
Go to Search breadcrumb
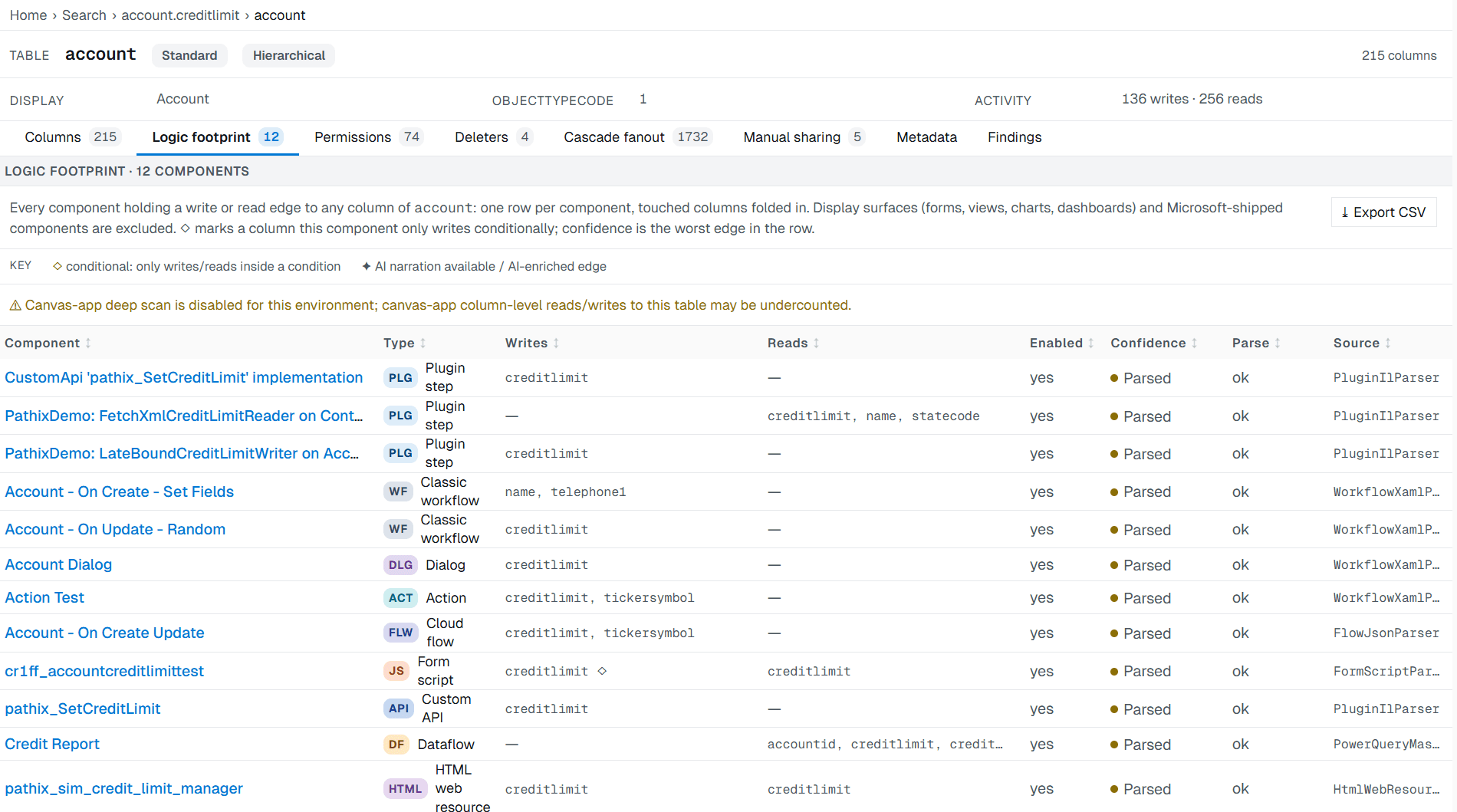click(x=84, y=15)
